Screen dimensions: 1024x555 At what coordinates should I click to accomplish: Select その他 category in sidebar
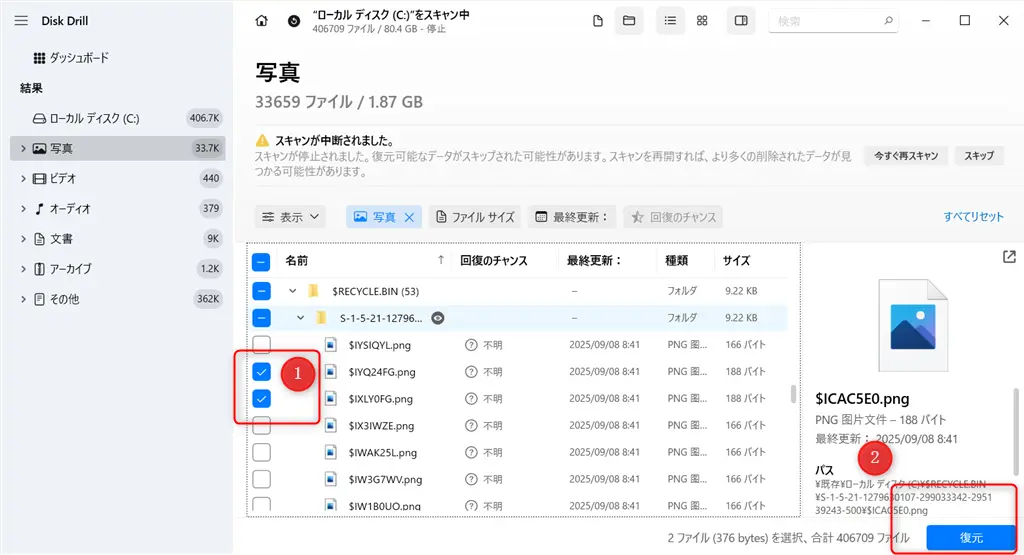pyautogui.click(x=118, y=298)
